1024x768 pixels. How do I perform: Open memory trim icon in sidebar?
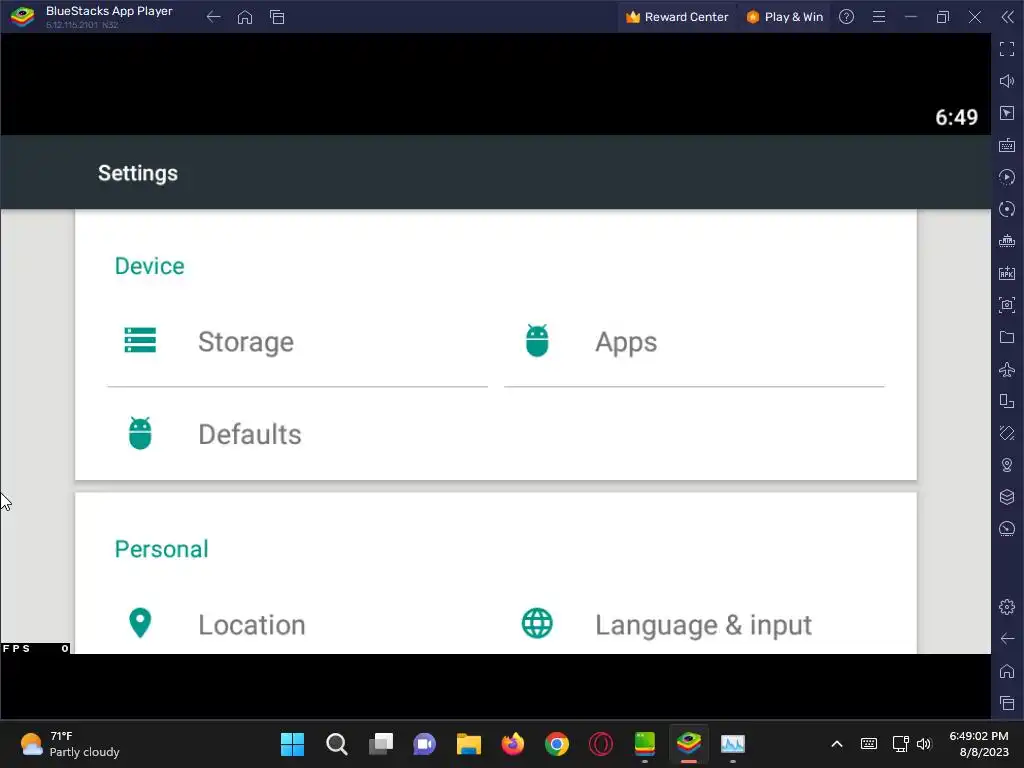(x=1007, y=241)
